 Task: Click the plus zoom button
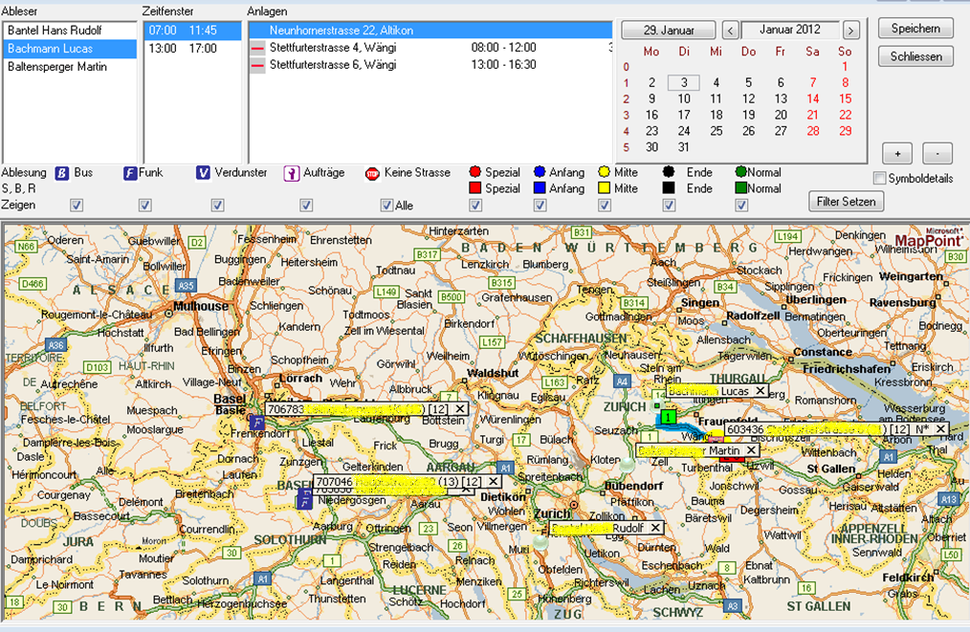click(x=897, y=153)
